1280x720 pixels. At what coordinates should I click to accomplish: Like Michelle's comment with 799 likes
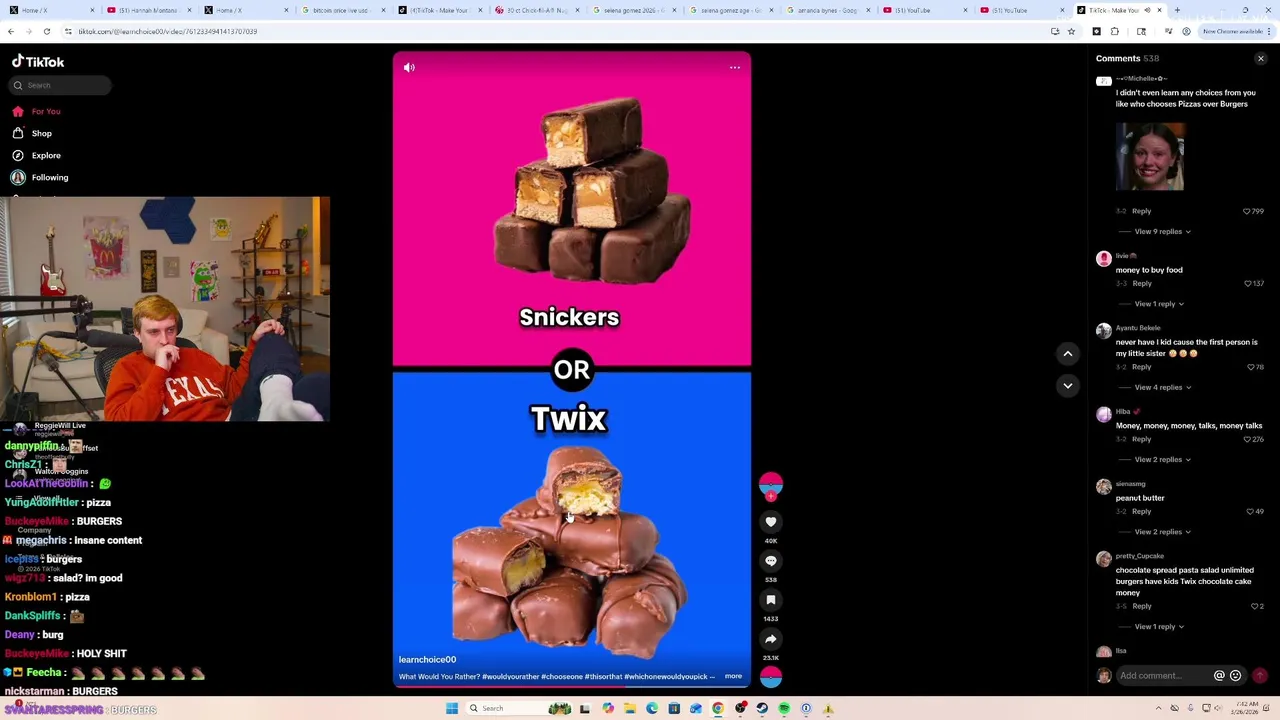[1247, 212]
